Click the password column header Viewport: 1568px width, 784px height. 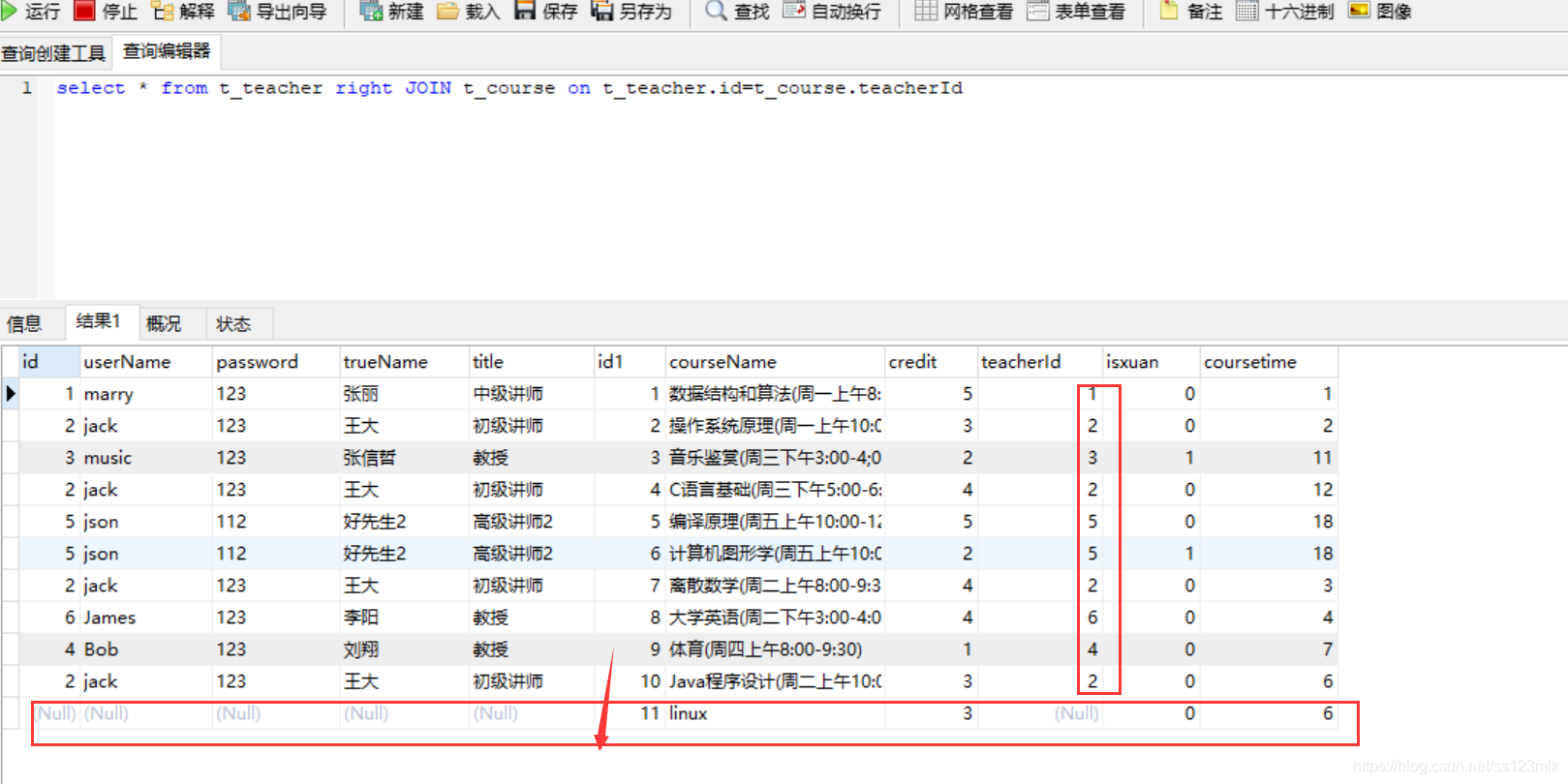[x=276, y=362]
